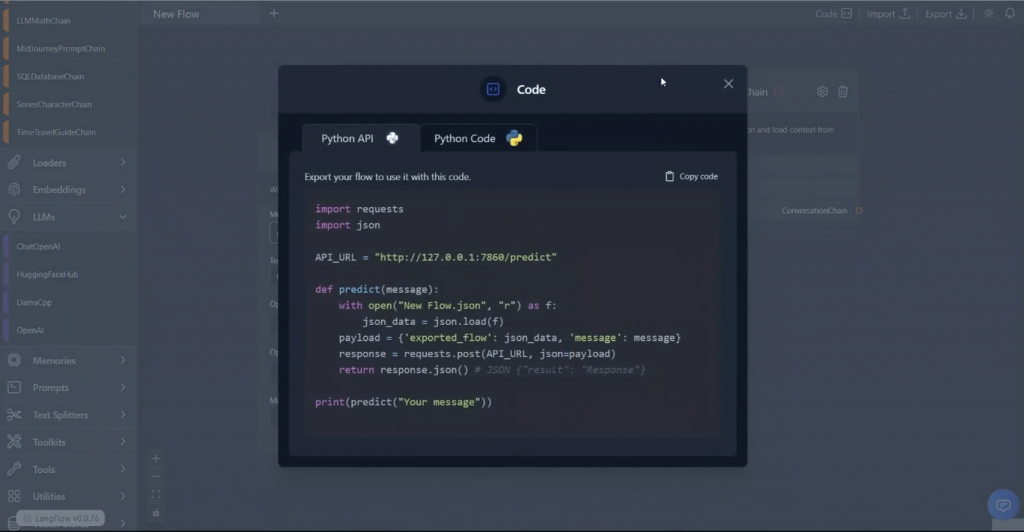The image size is (1024, 532).
Task: Click the 'import json' code line
Action: [x=347, y=225]
